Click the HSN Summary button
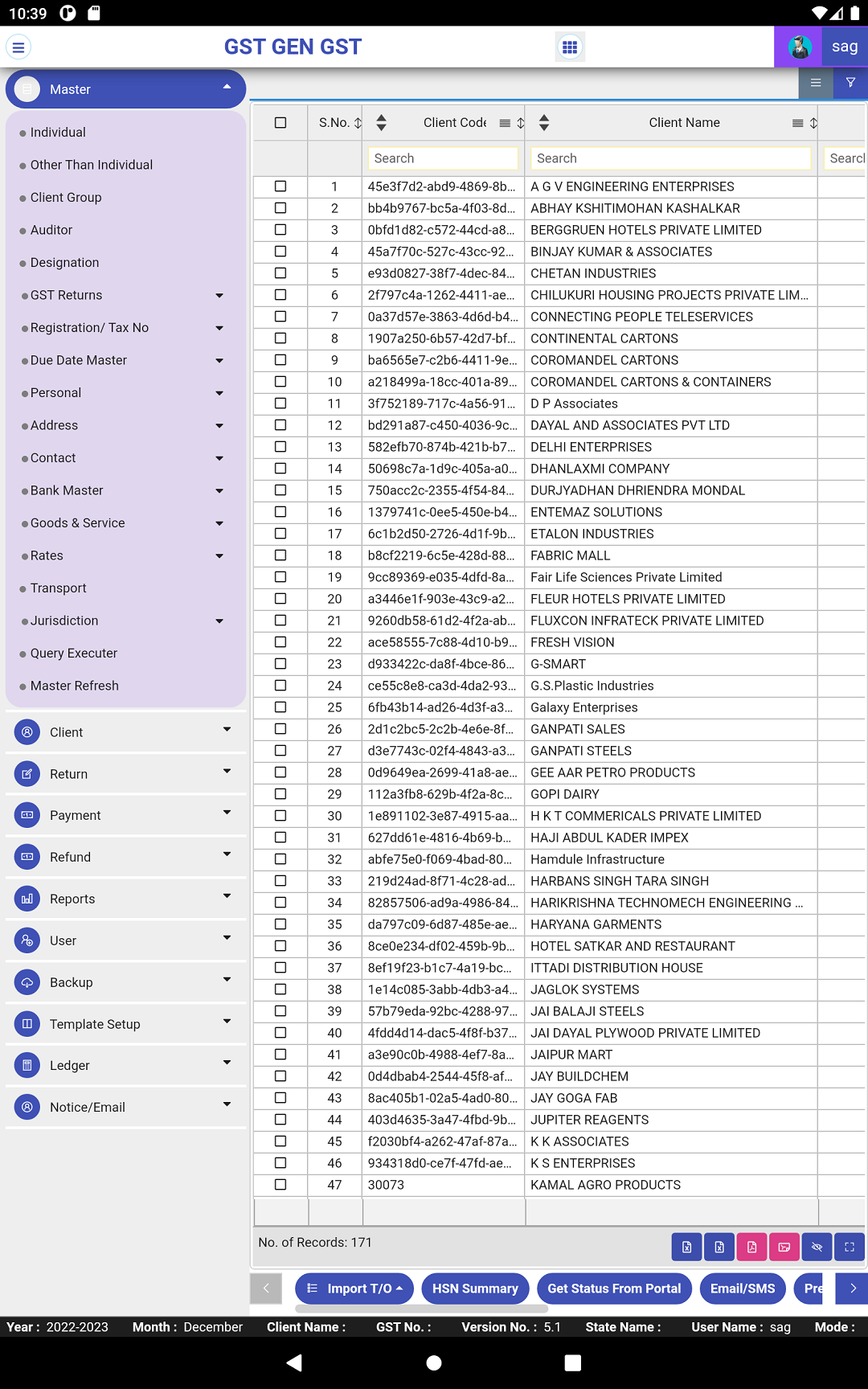This screenshot has width=868, height=1389. (x=475, y=1289)
